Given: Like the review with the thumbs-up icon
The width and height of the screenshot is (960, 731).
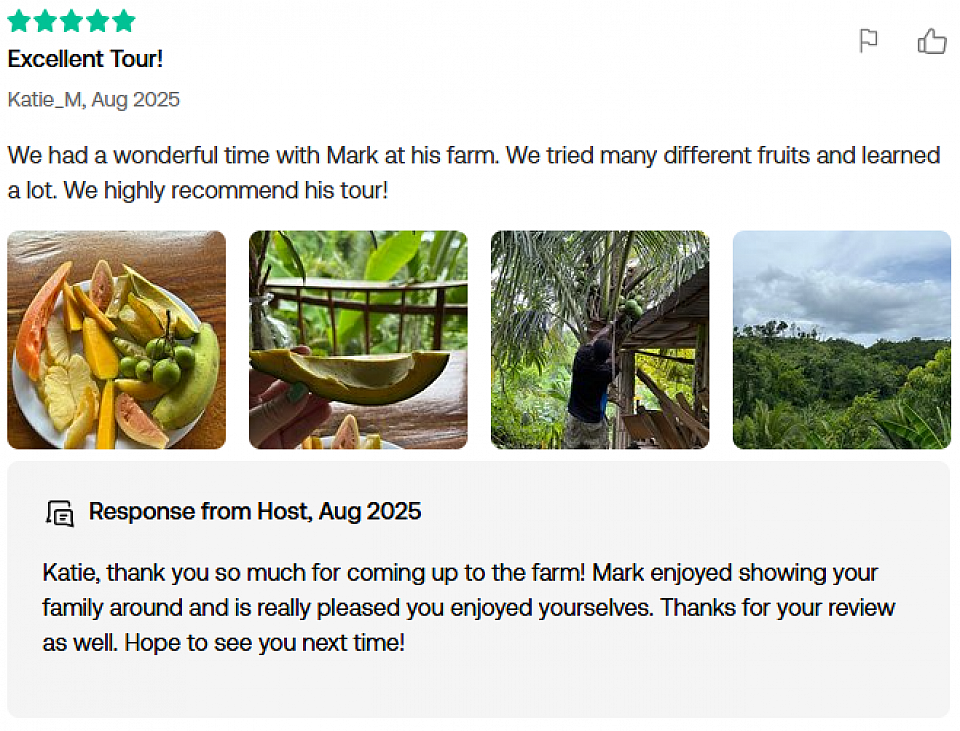Looking at the screenshot, I should pos(931,41).
